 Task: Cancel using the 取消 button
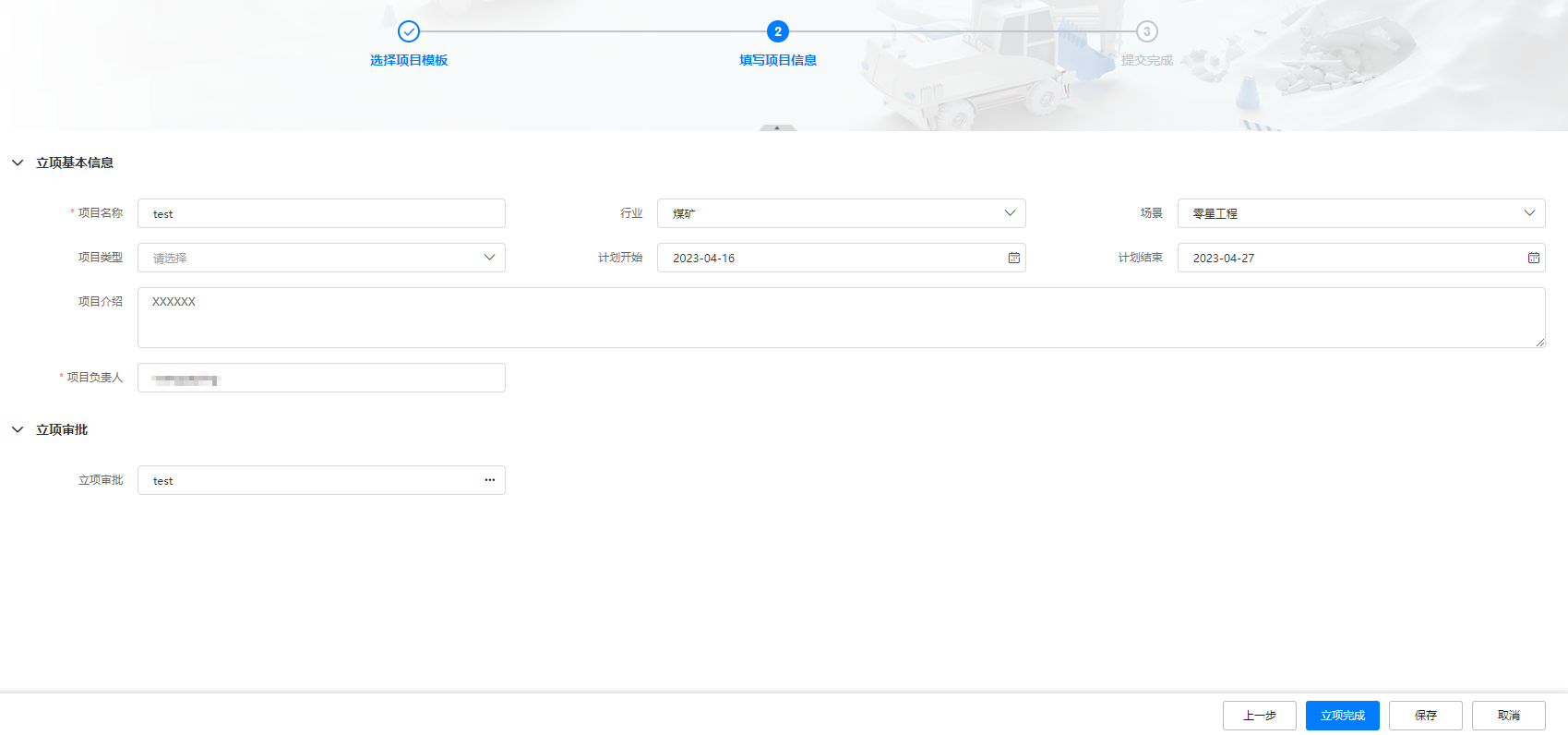(1508, 716)
